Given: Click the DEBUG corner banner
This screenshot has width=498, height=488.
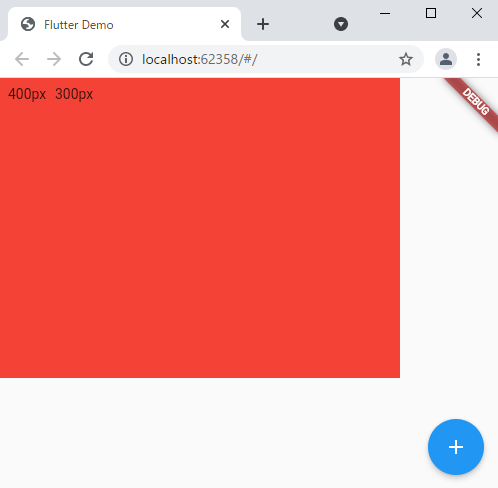Looking at the screenshot, I should pos(475,101).
